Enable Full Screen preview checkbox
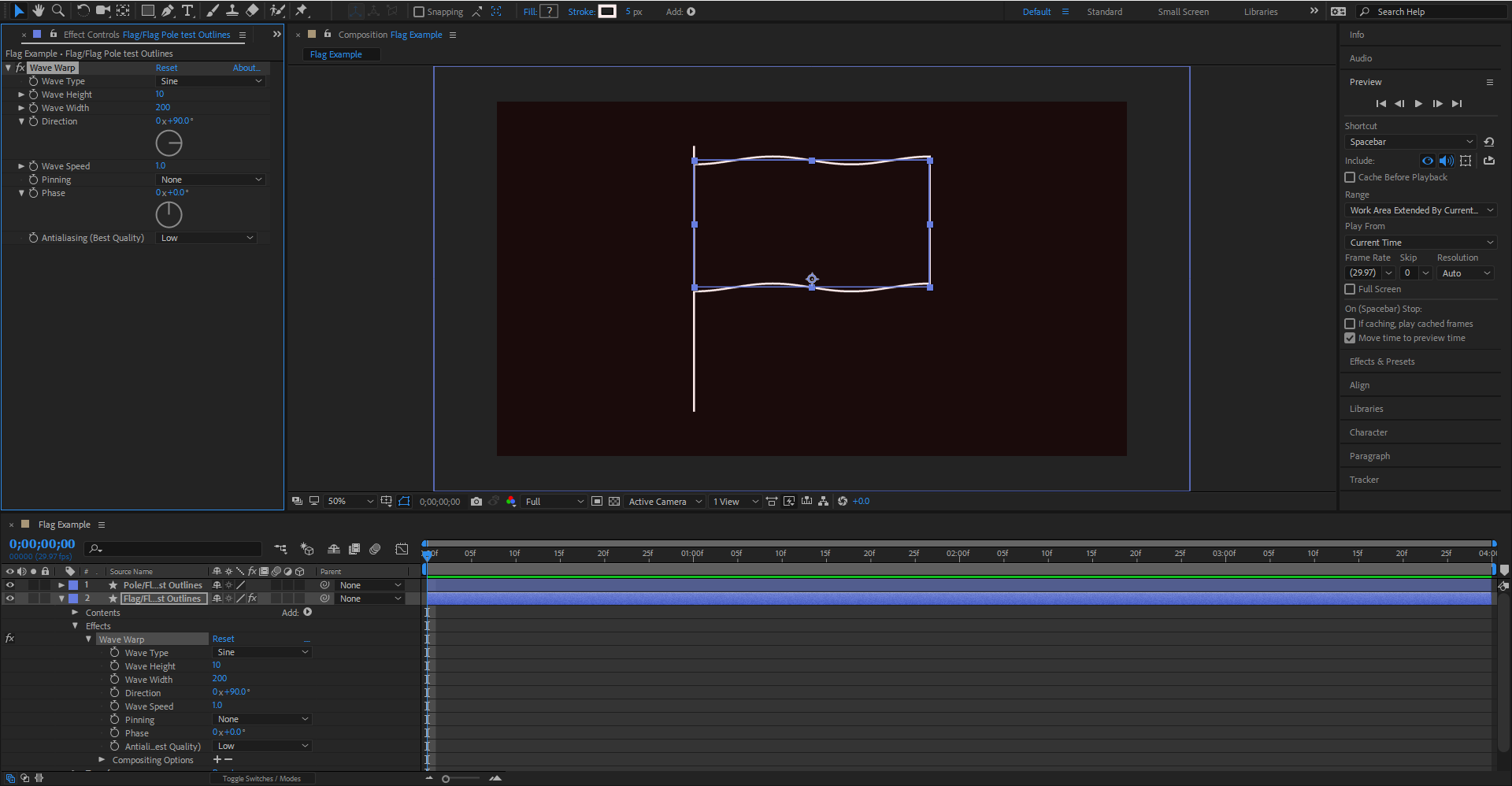The height and width of the screenshot is (786, 1512). [x=1350, y=289]
